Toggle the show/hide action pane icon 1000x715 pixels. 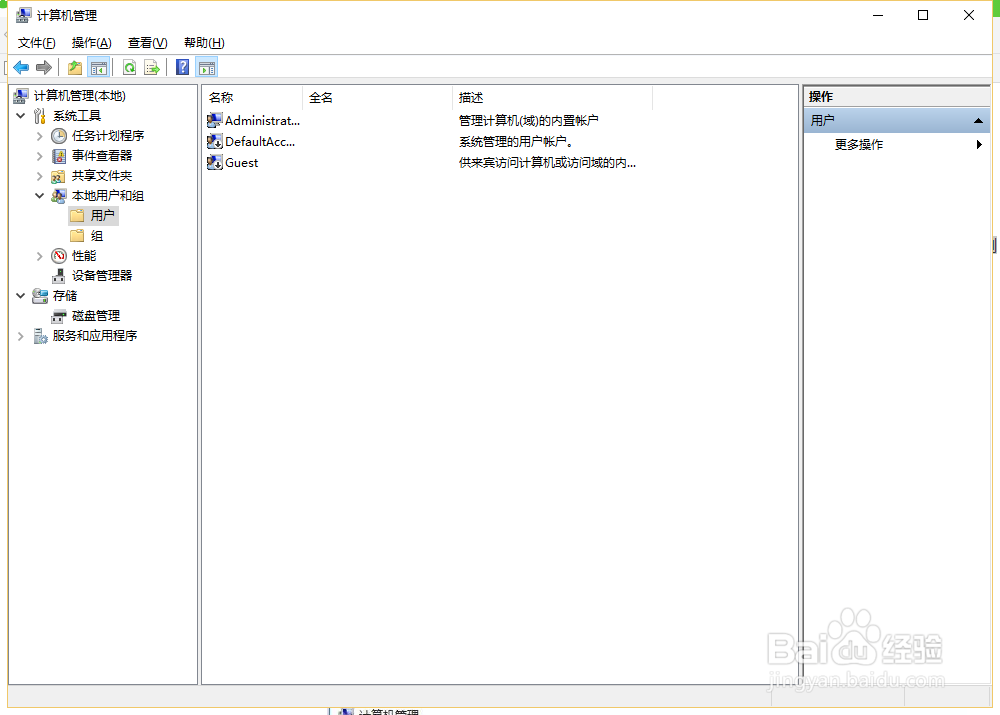(x=206, y=67)
